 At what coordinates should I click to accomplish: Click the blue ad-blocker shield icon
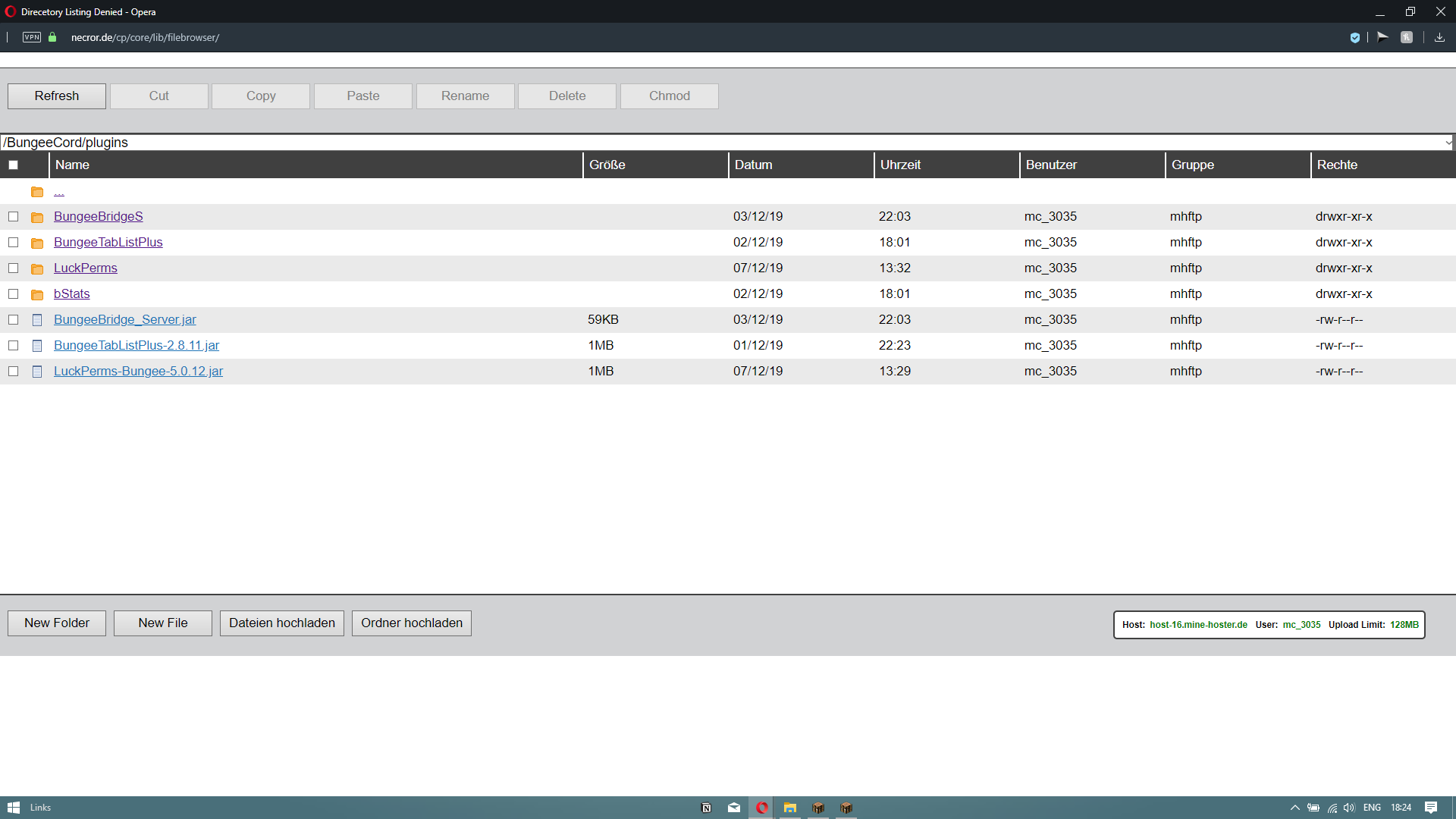(1355, 37)
